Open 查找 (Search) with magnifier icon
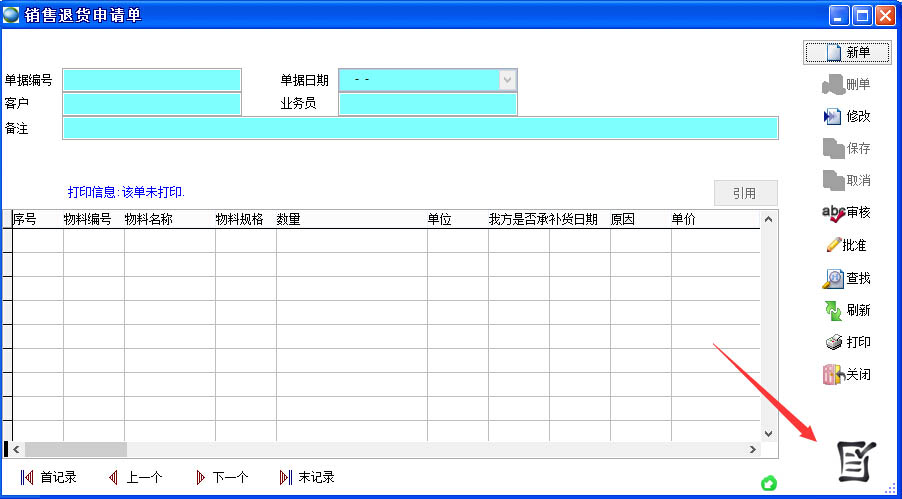Viewport: 902px width, 499px height. point(846,279)
